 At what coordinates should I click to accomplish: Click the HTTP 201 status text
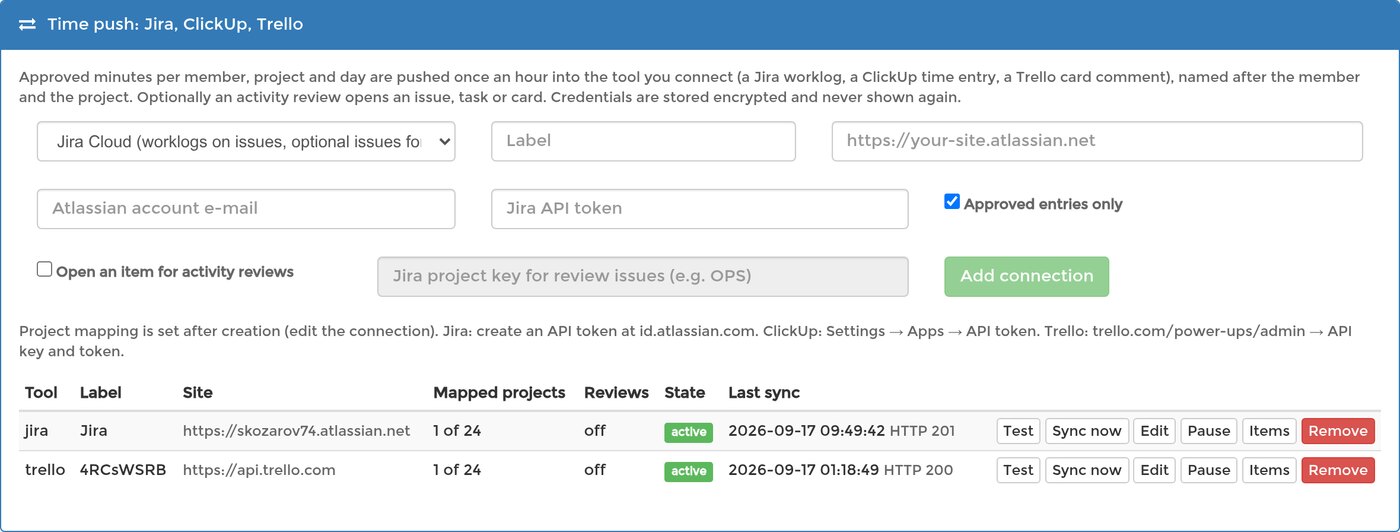click(x=922, y=431)
